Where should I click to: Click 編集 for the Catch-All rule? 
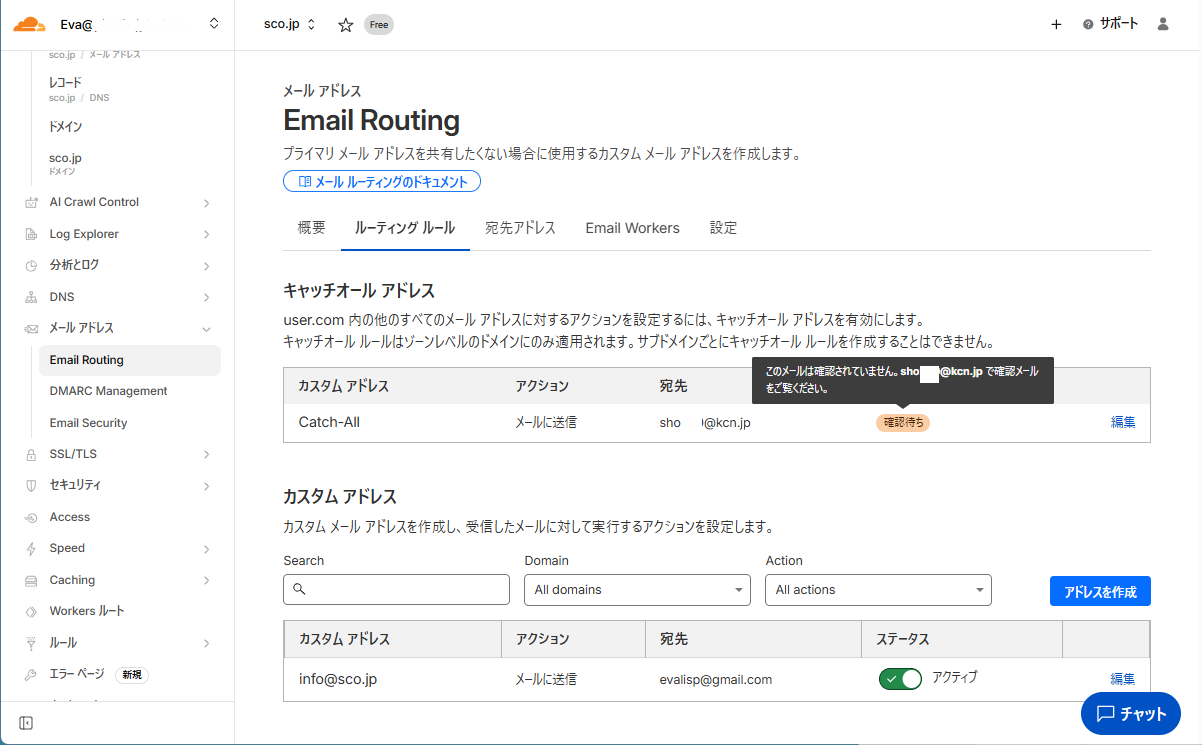coord(1122,422)
